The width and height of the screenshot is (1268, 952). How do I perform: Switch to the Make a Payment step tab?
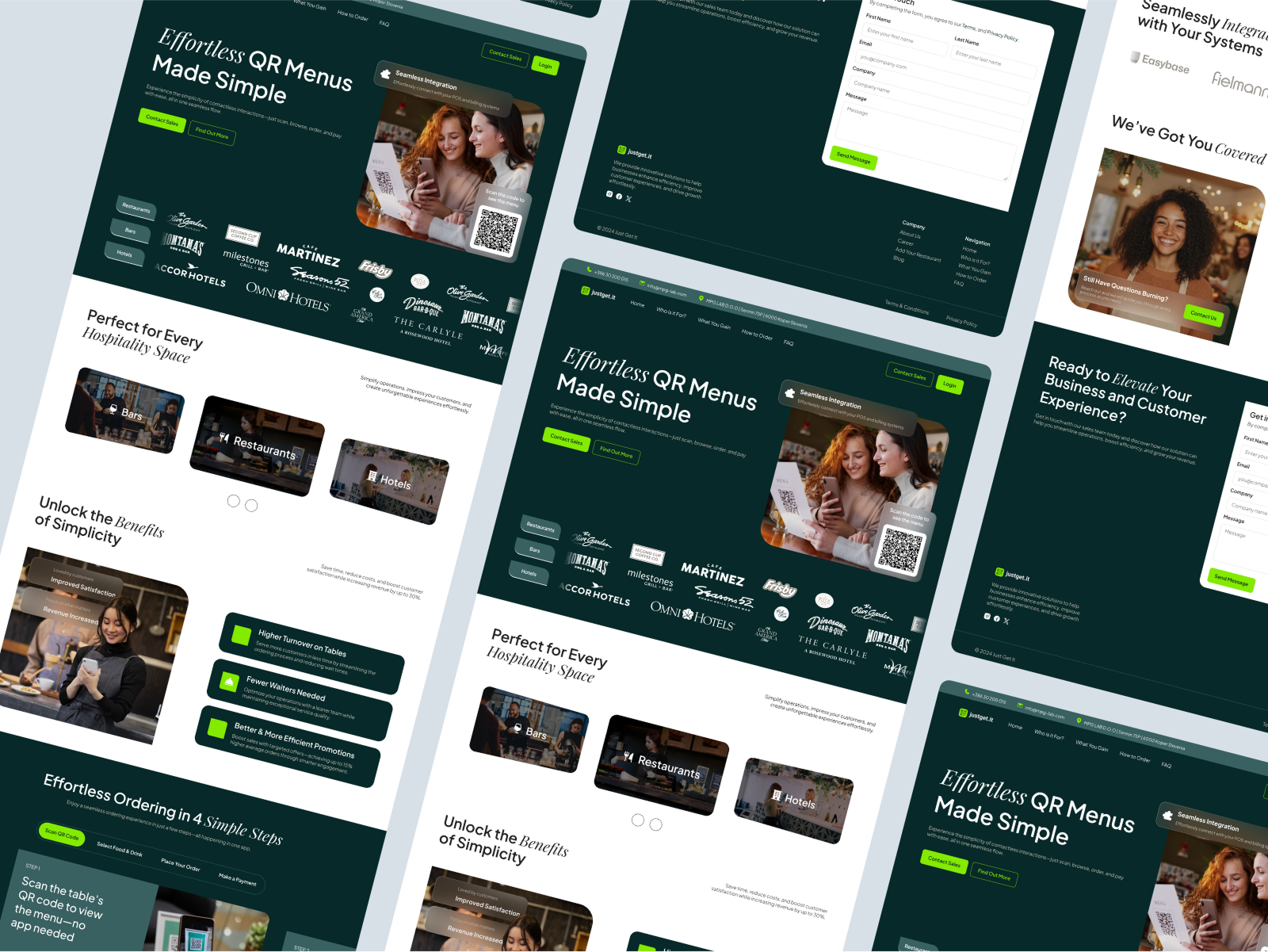point(238,879)
